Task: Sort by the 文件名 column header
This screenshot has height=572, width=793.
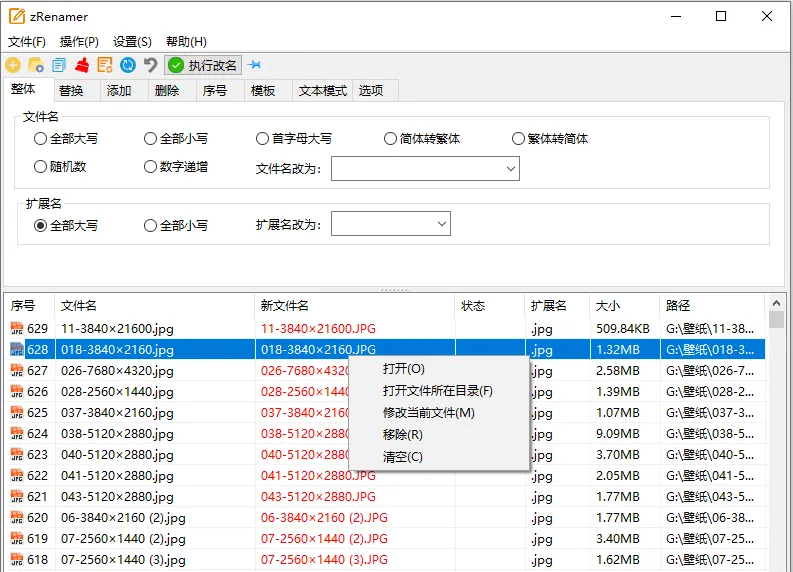Action: point(154,305)
